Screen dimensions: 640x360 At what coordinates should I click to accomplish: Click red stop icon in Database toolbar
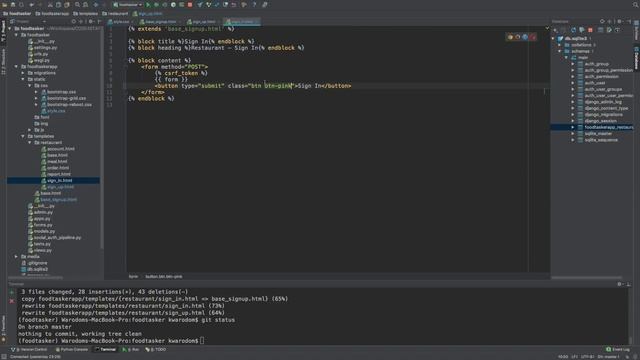point(590,30)
